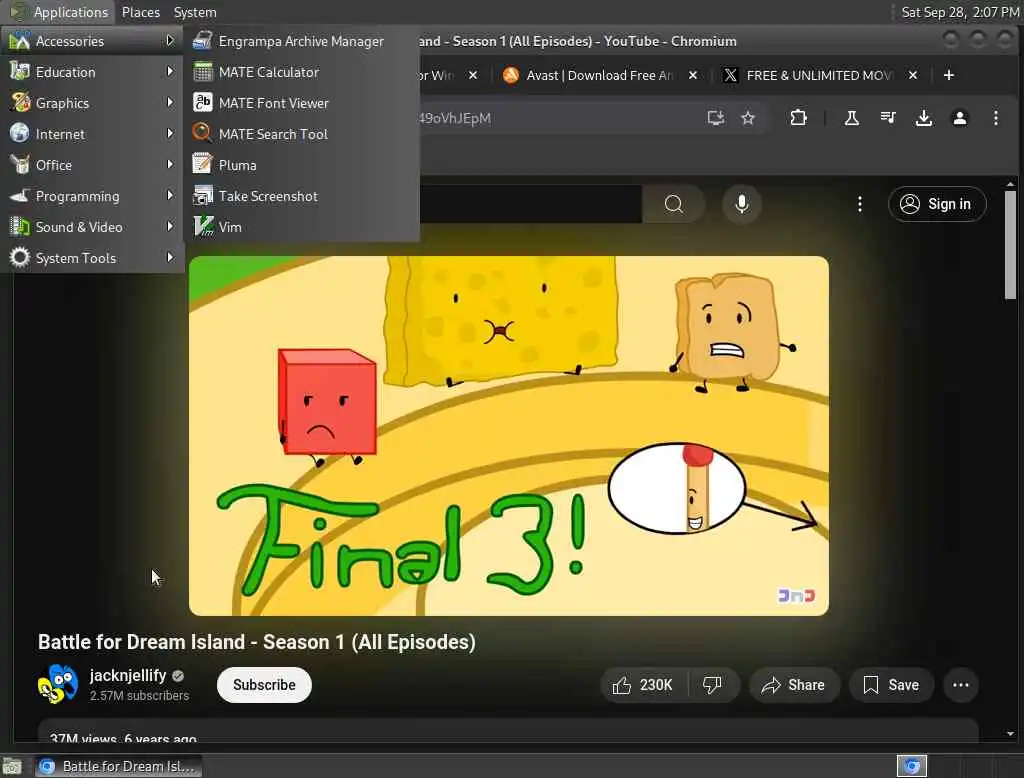Click the workspace switcher in bottom panel
This screenshot has width=1024, height=778.
click(x=912, y=766)
